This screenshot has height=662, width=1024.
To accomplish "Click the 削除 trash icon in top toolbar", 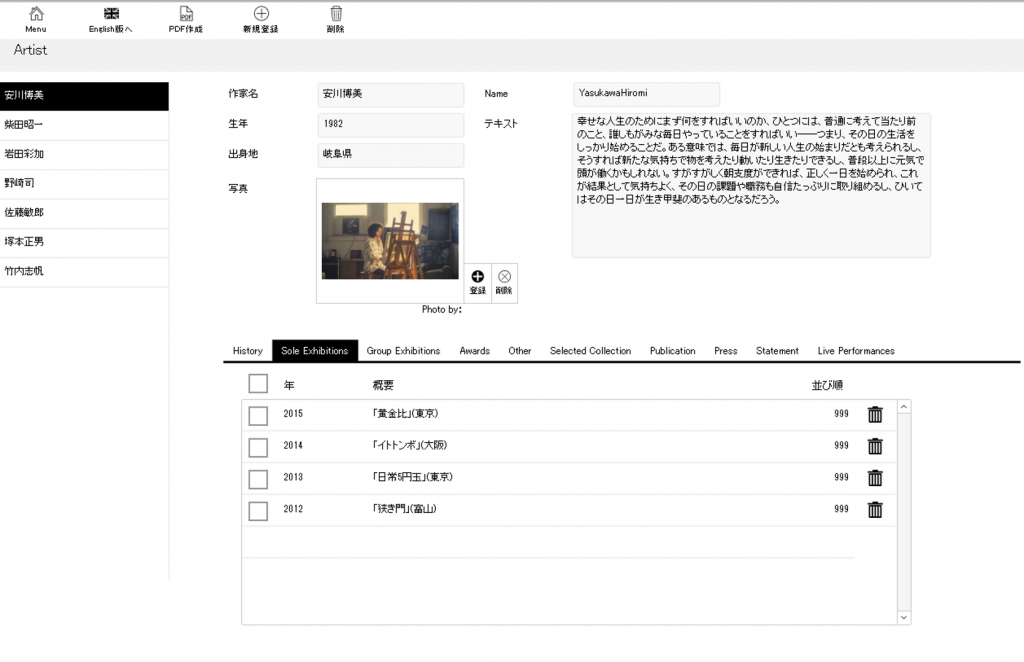I will click(336, 15).
